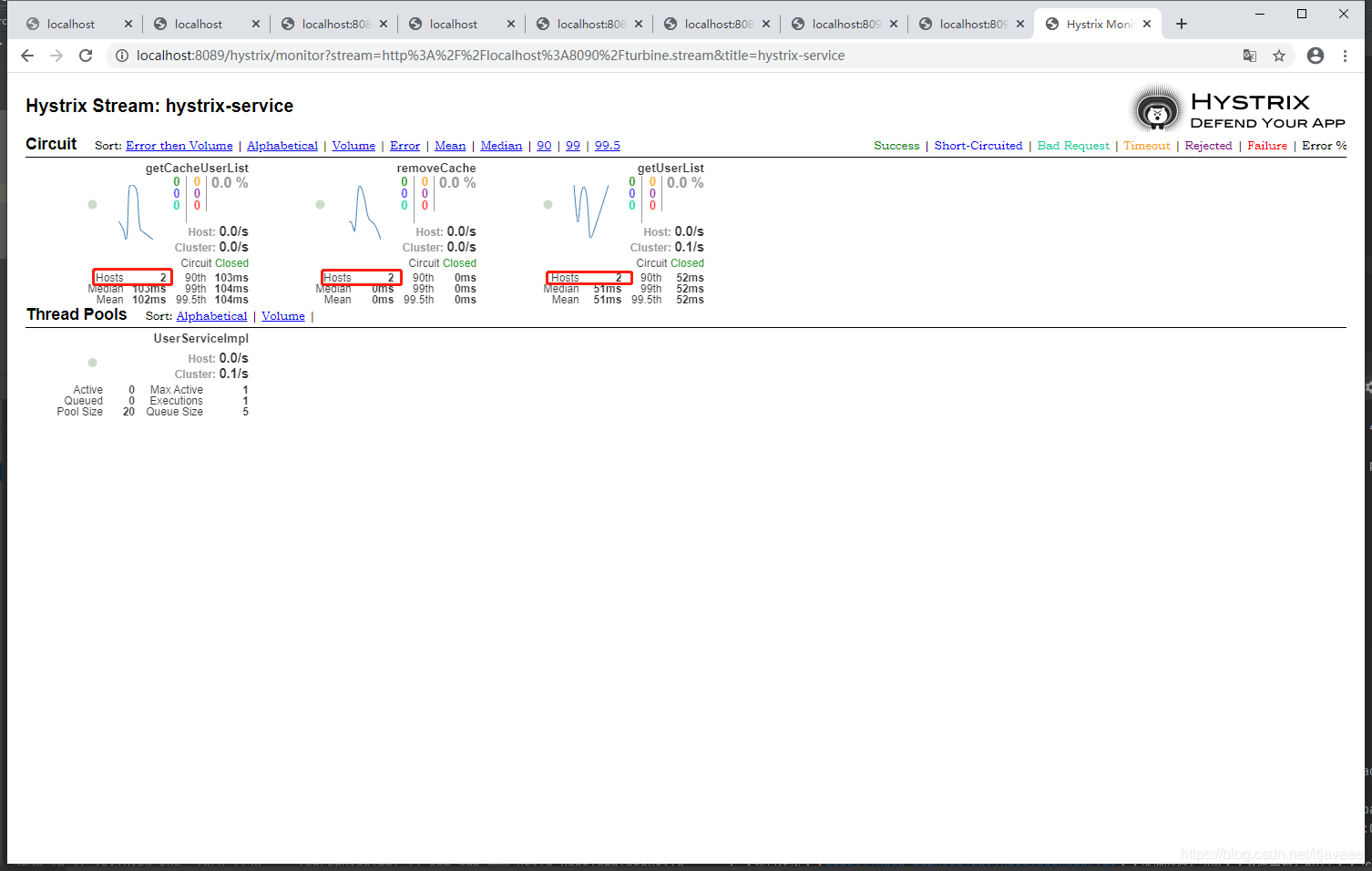Click the Timeout legend label
Viewport: 1372px width, 871px height.
click(1146, 146)
